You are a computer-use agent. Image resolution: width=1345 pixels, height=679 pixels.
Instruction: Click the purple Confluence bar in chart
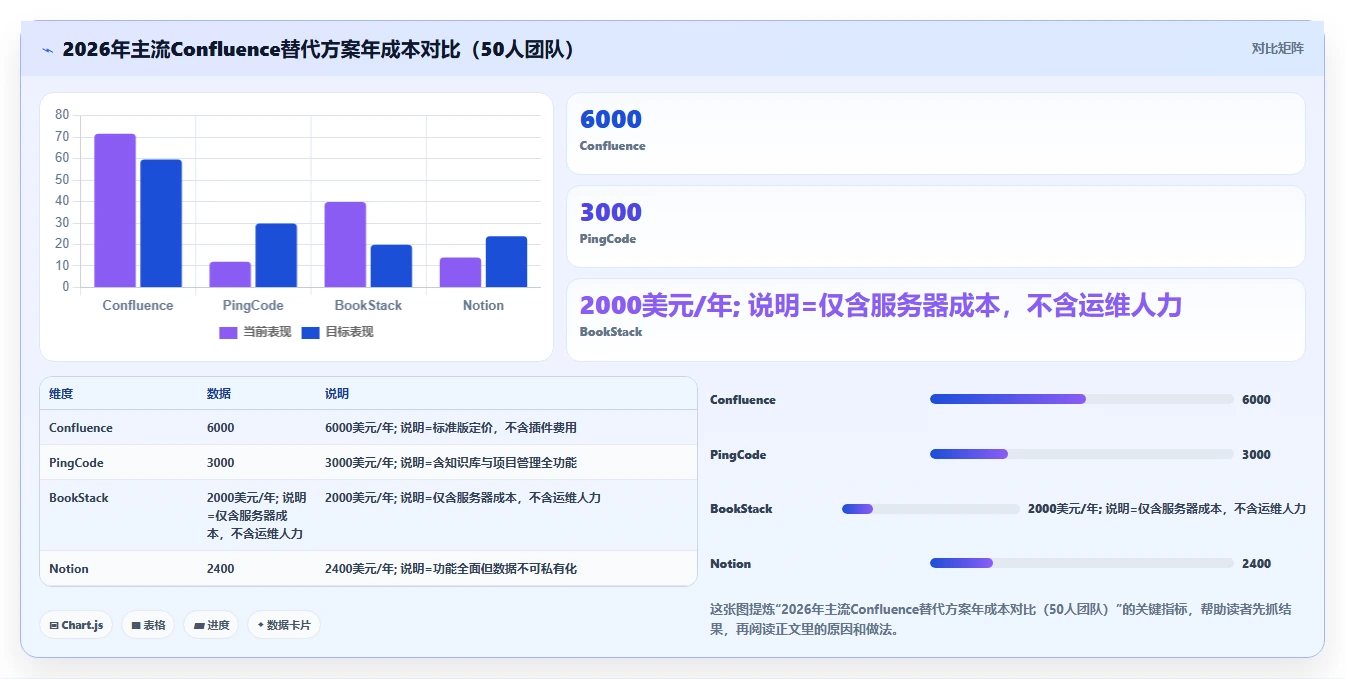tap(115, 210)
